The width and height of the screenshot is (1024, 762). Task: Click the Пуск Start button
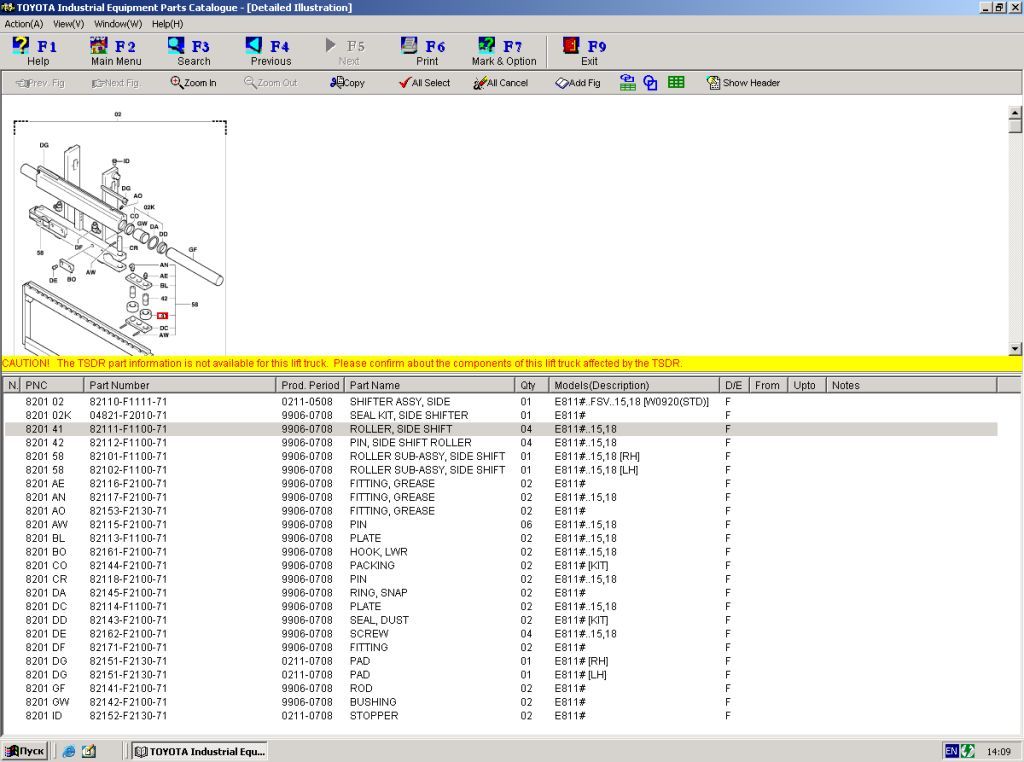25,752
